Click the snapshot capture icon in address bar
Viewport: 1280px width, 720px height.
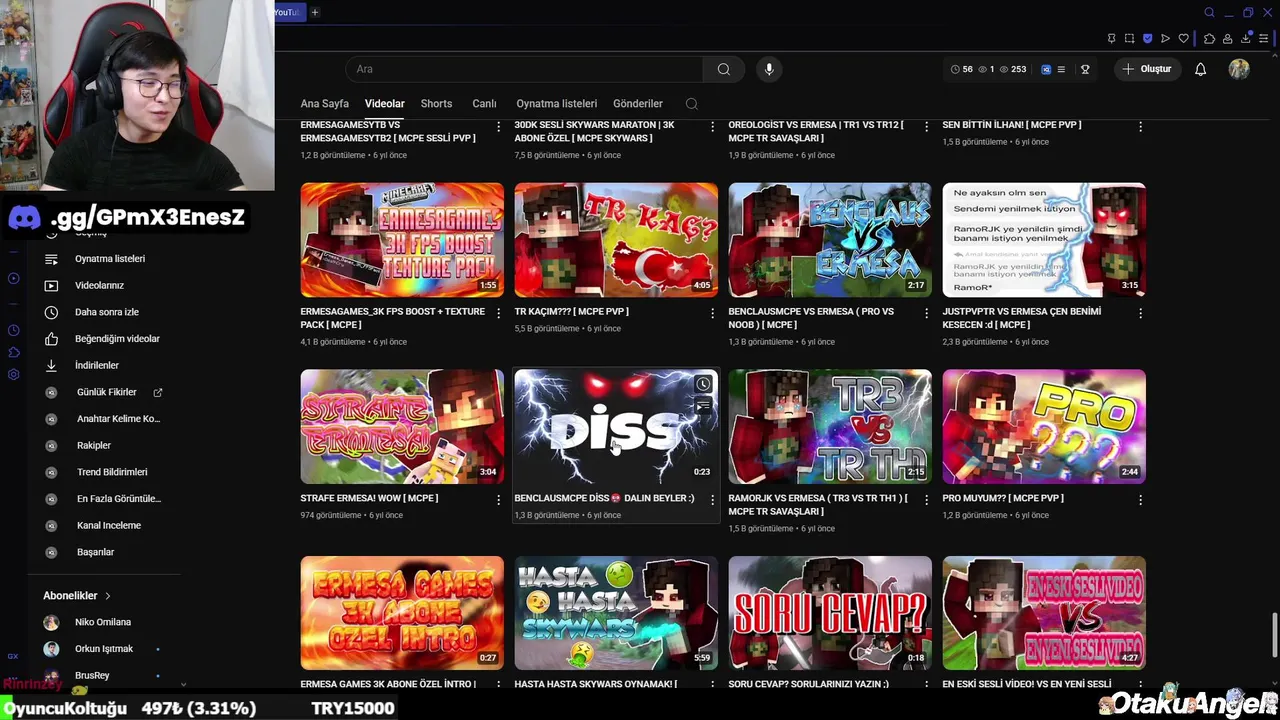click(1129, 39)
